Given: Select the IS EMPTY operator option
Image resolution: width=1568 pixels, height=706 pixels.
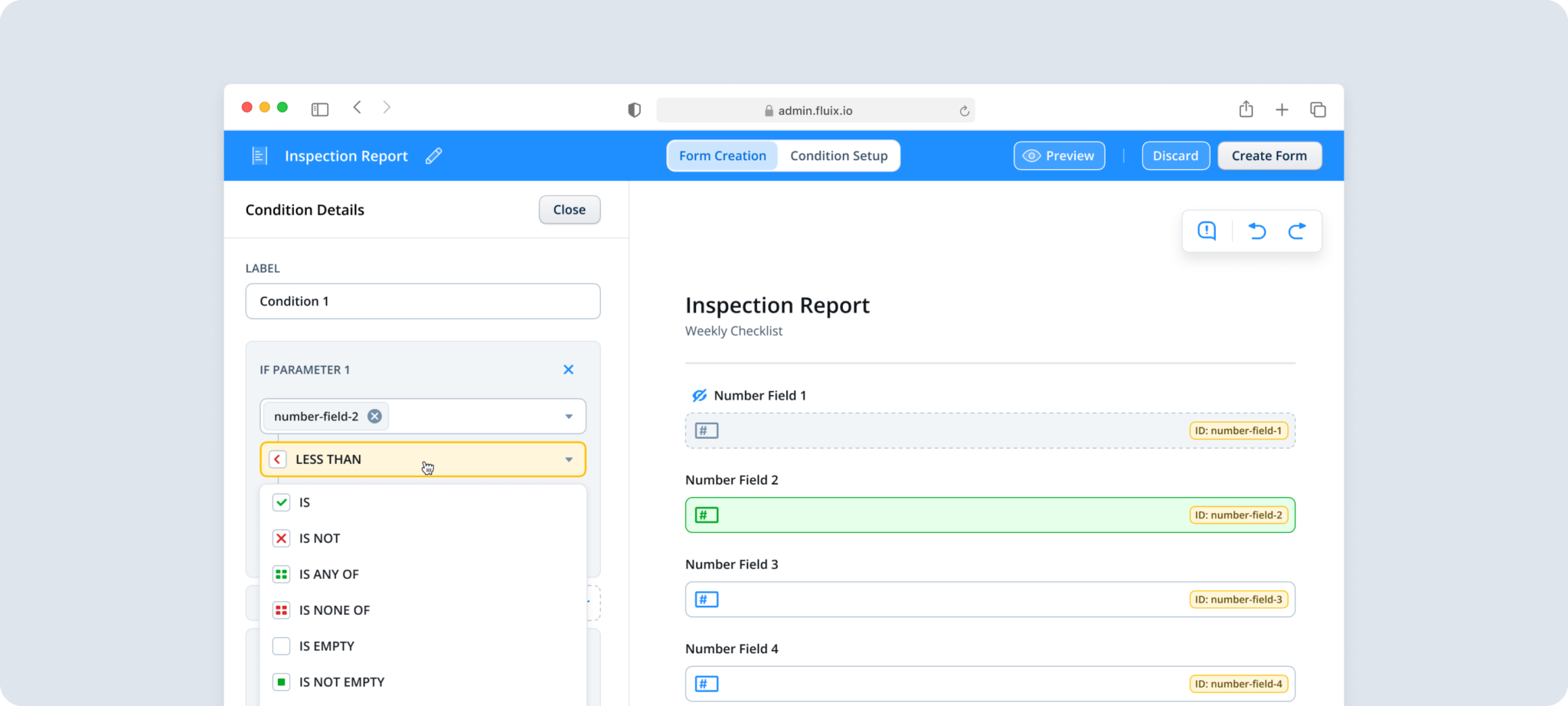Looking at the screenshot, I should [x=326, y=646].
